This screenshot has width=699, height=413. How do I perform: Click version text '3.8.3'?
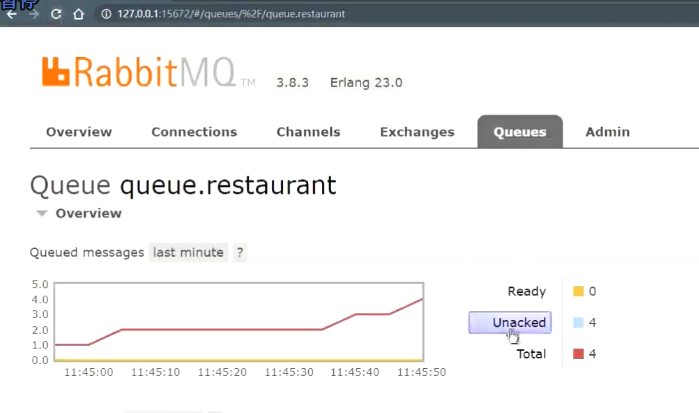tap(292, 83)
